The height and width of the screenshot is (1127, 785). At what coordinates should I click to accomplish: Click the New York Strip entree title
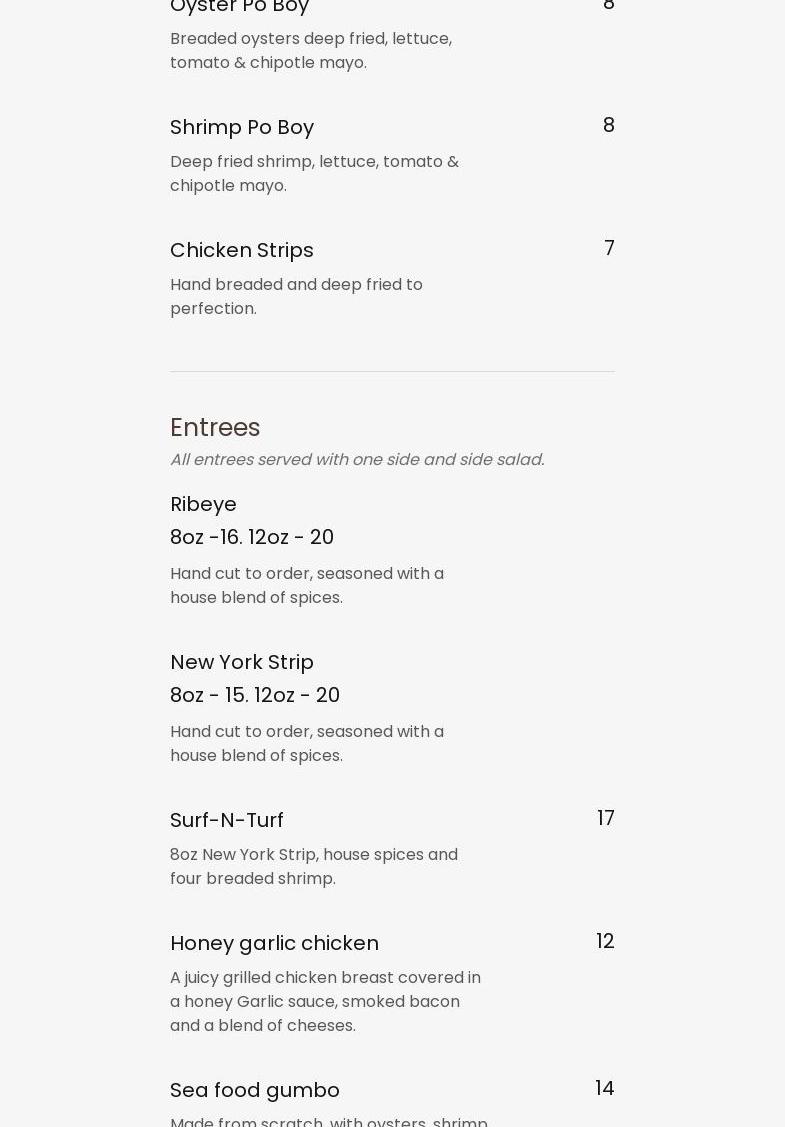242,662
